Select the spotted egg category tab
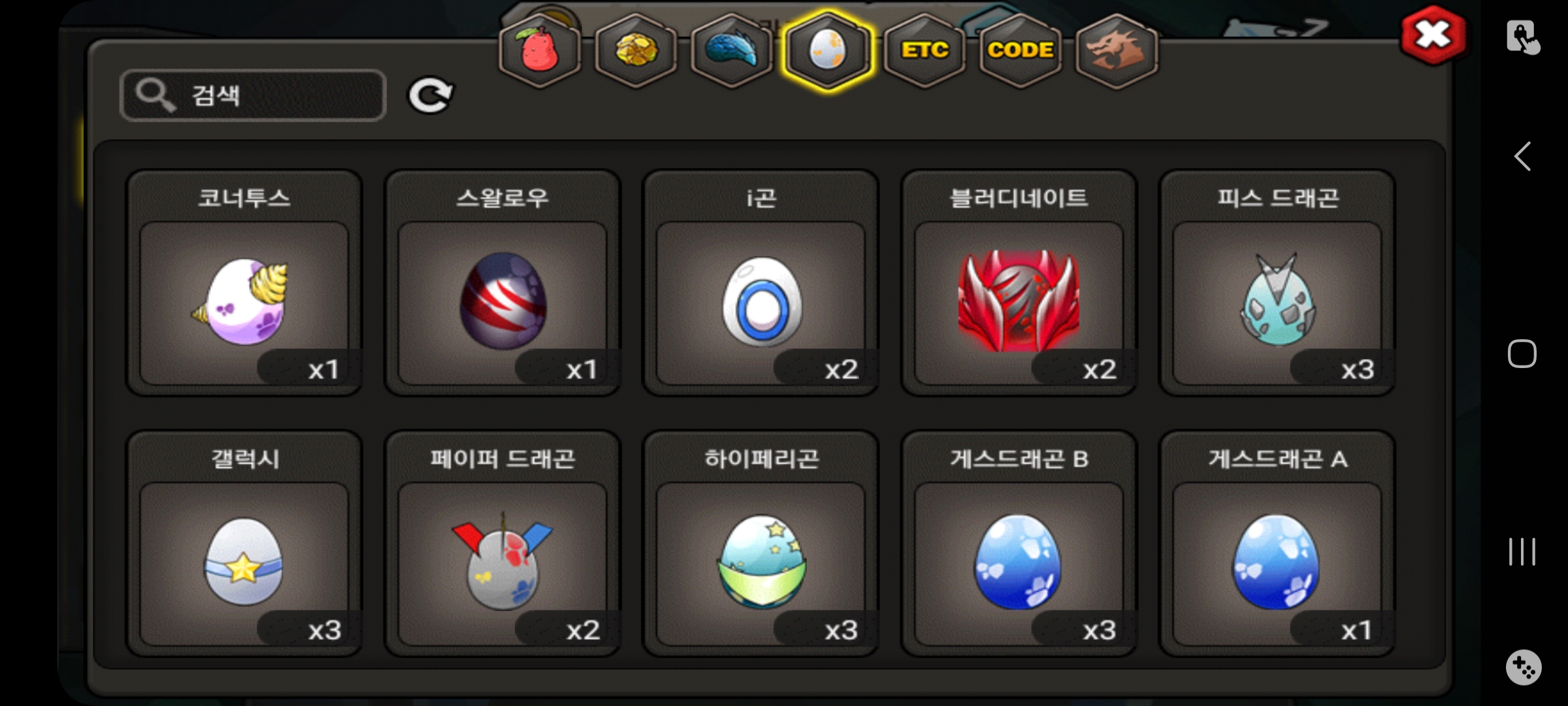Image resolution: width=1568 pixels, height=706 pixels. (x=828, y=50)
